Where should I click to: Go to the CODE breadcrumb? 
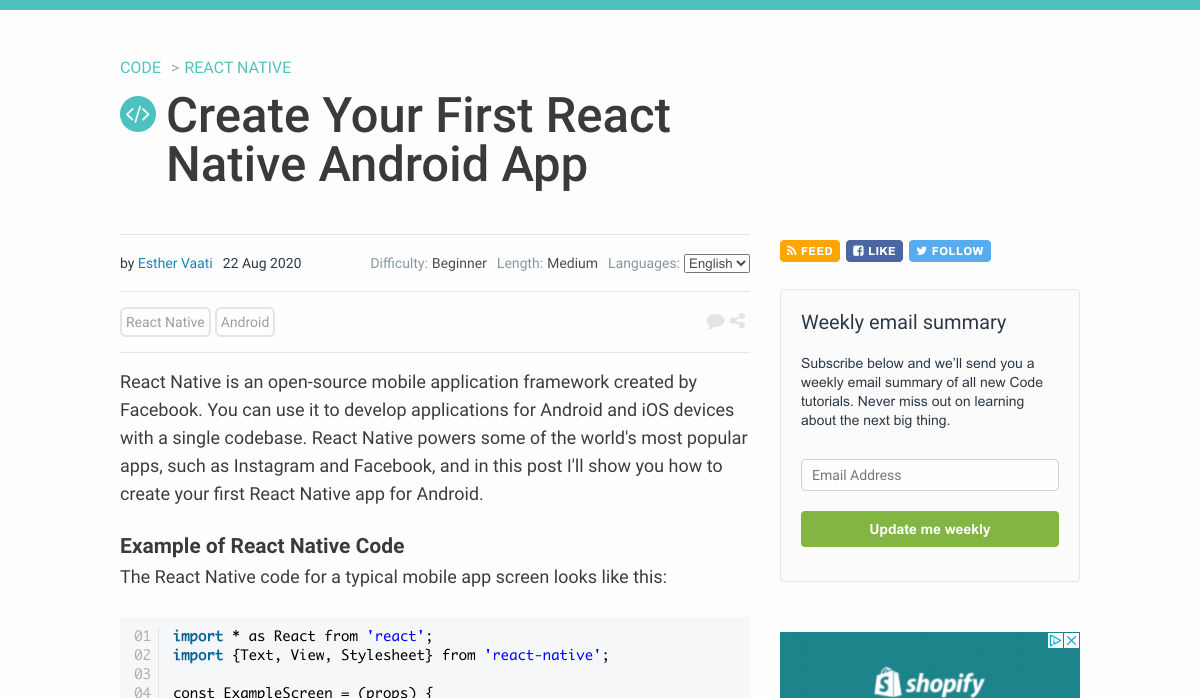point(140,68)
